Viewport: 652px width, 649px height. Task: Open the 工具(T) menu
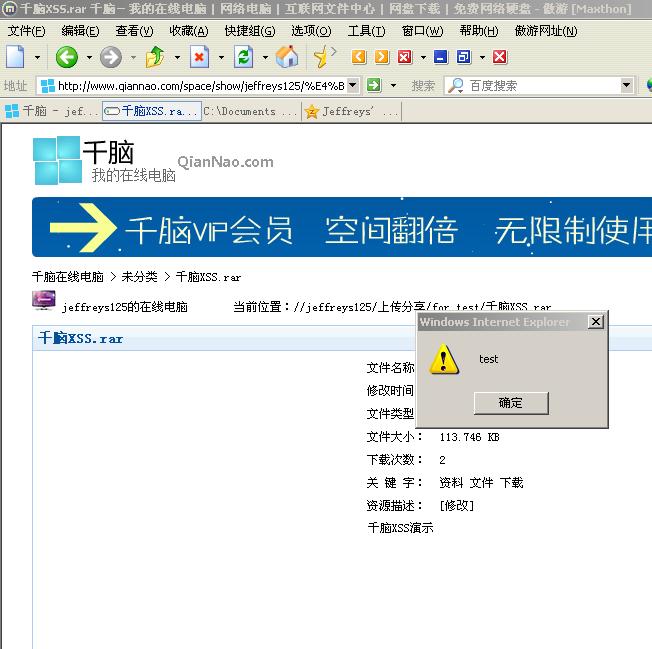[366, 31]
